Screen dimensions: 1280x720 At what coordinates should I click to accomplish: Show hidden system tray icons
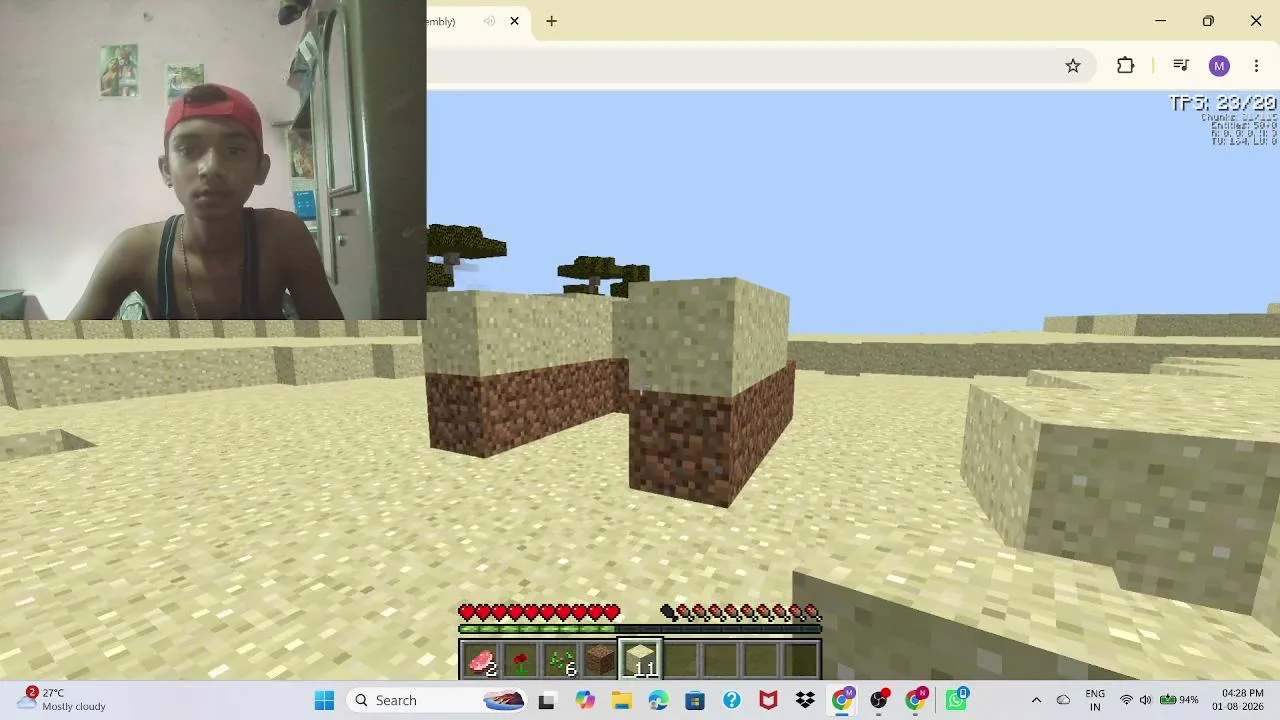(1036, 700)
